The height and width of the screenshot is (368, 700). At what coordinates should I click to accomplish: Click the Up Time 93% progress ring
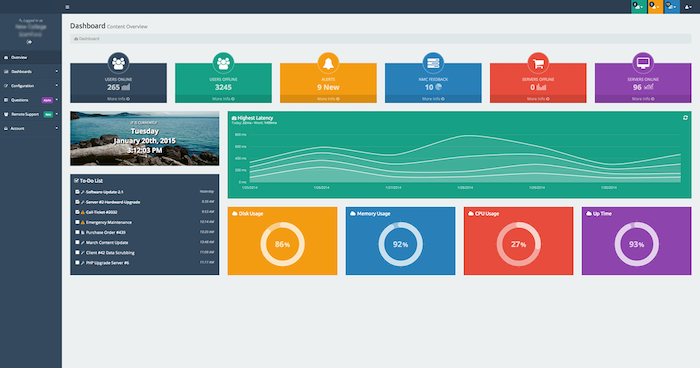coord(637,244)
